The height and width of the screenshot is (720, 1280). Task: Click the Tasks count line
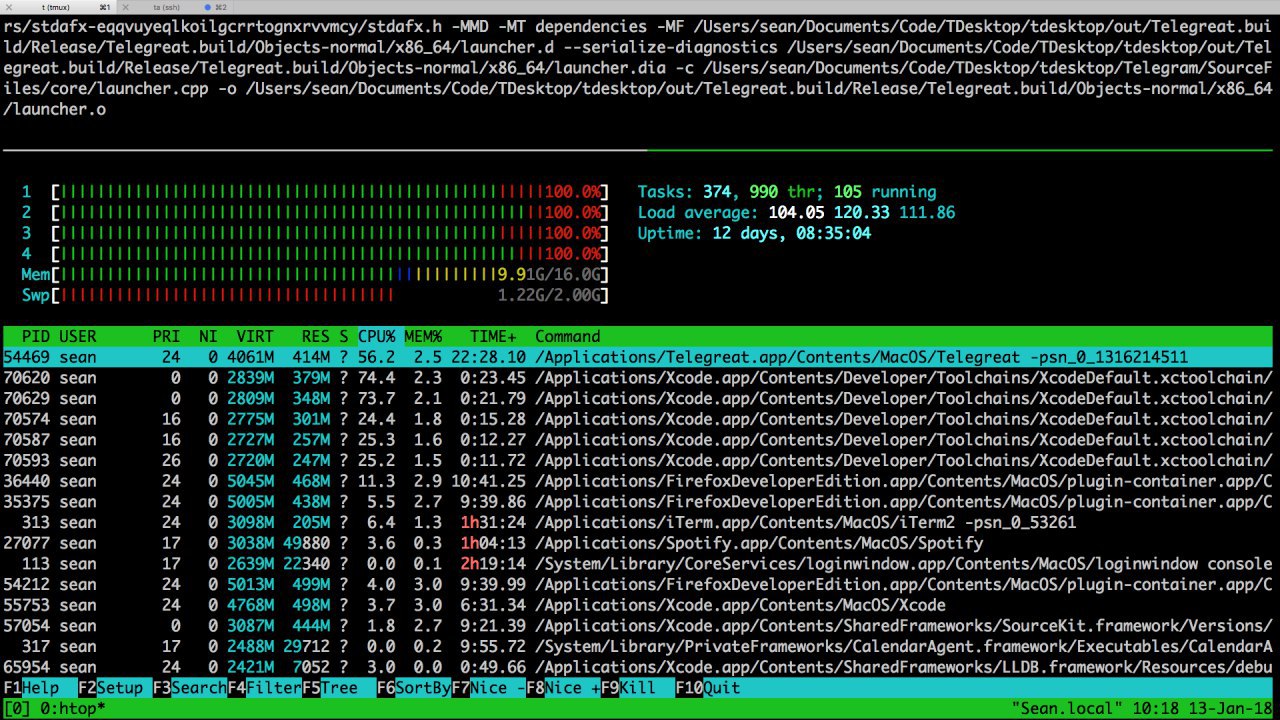(787, 192)
